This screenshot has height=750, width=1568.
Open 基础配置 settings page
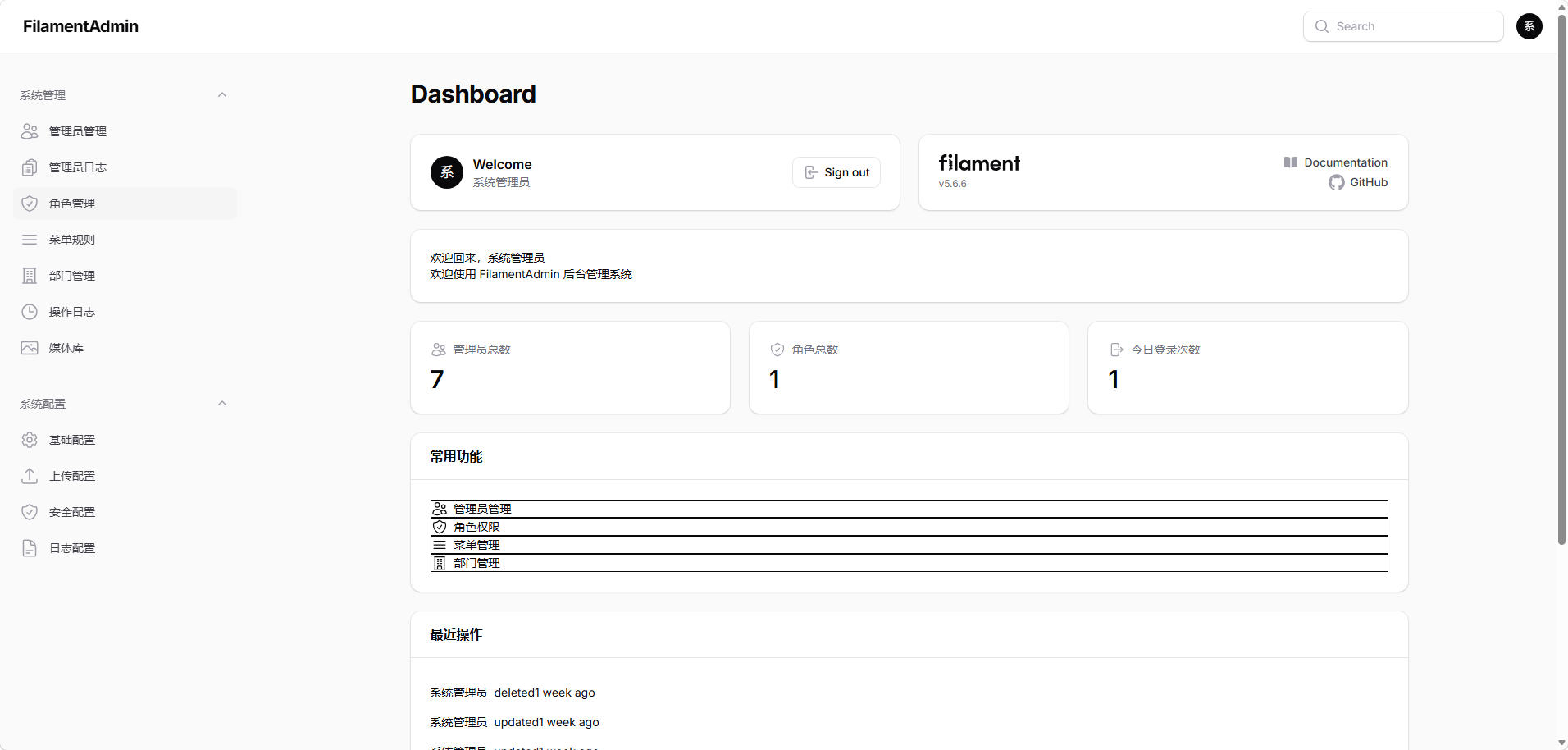(x=125, y=440)
